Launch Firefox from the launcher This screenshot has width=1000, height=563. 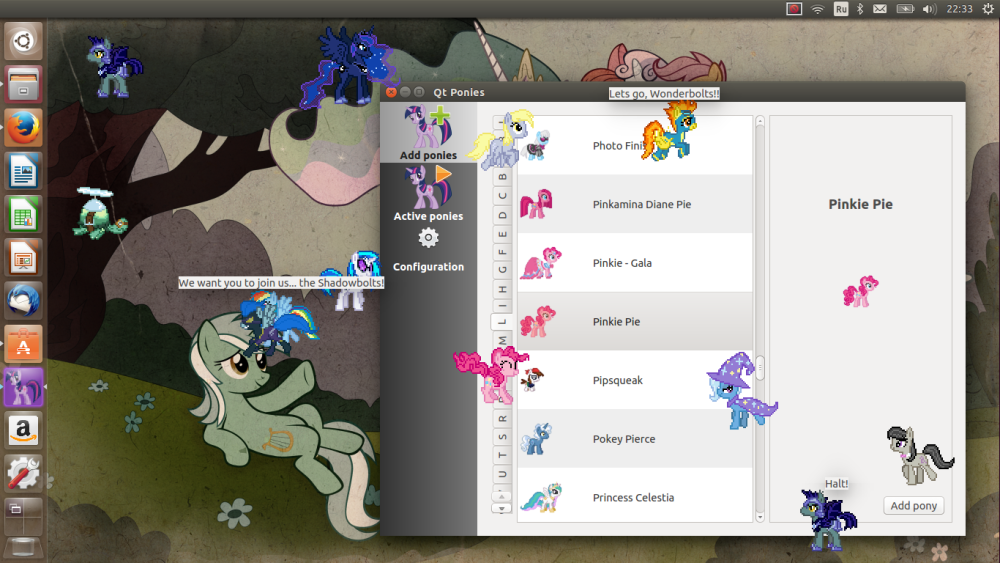pyautogui.click(x=24, y=128)
